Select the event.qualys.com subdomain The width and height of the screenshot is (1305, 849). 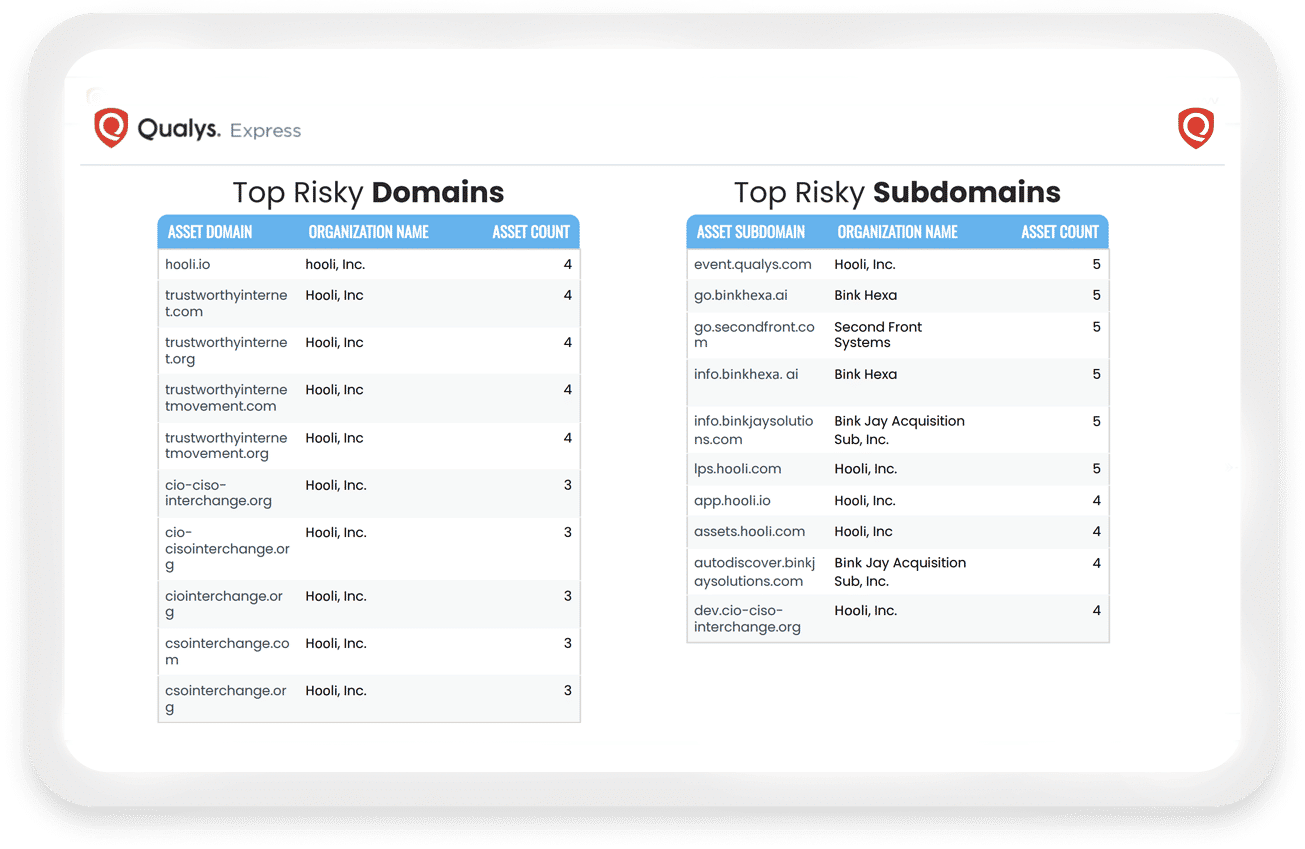tap(753, 265)
